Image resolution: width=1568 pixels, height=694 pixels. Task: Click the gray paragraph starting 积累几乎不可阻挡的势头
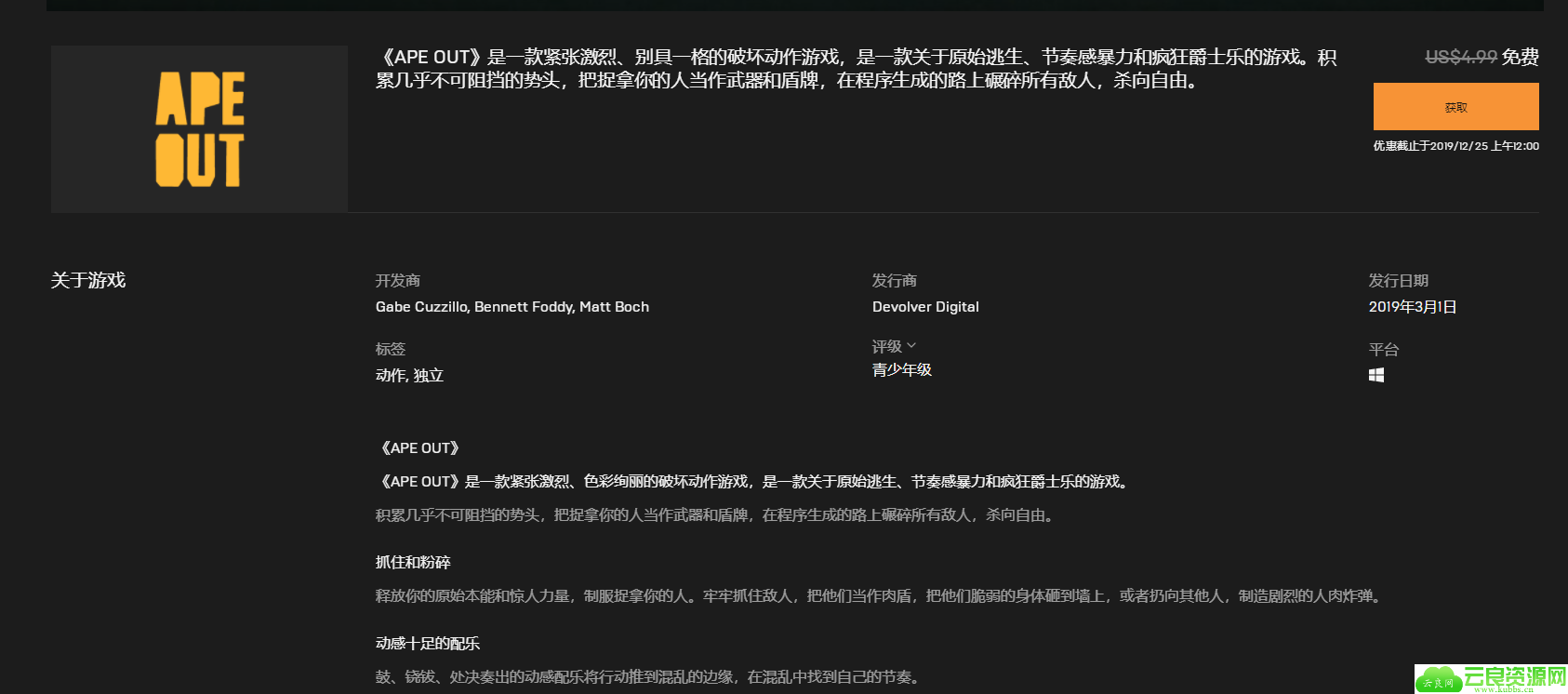pyautogui.click(x=717, y=515)
